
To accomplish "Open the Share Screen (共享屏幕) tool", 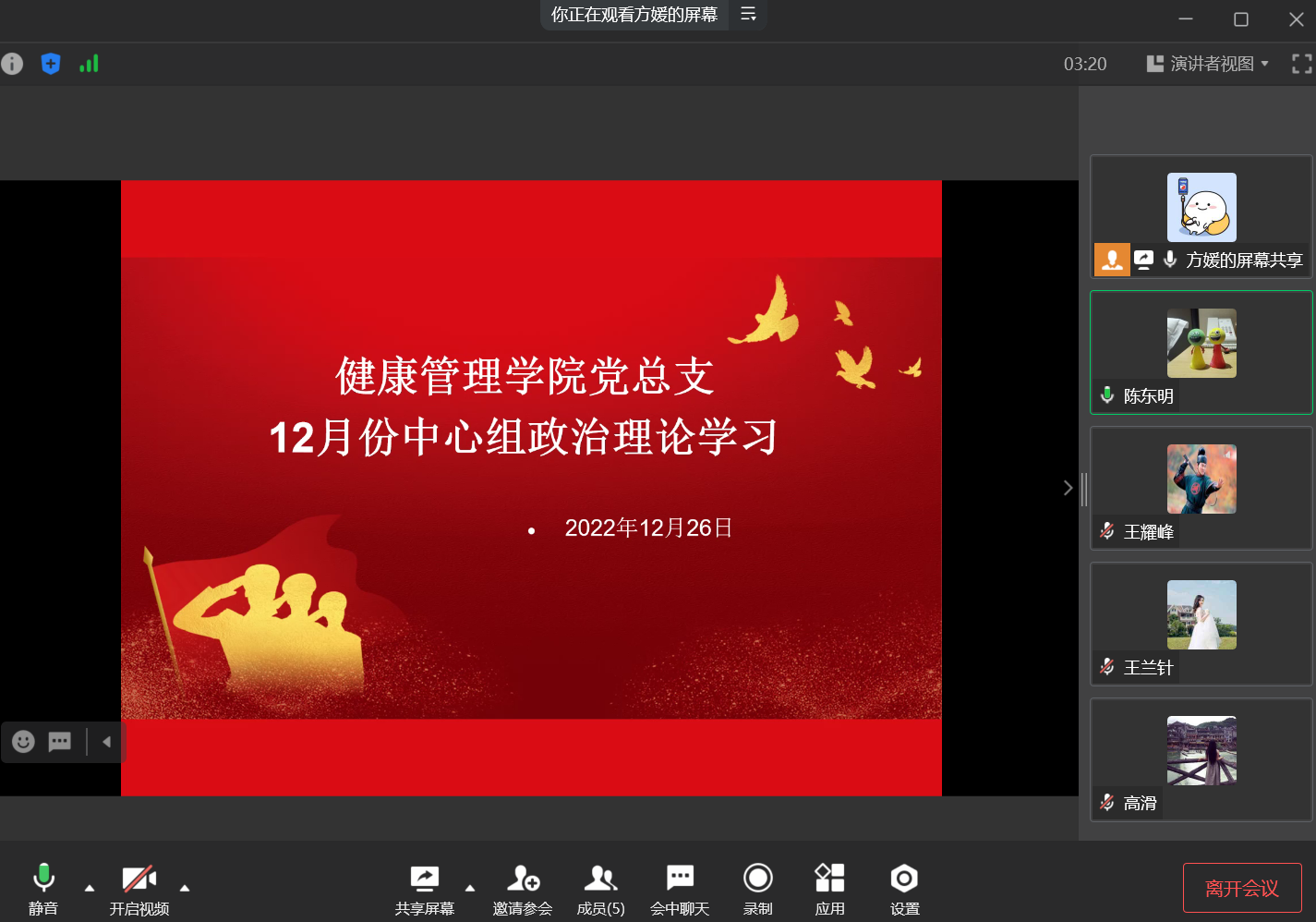I will (425, 889).
